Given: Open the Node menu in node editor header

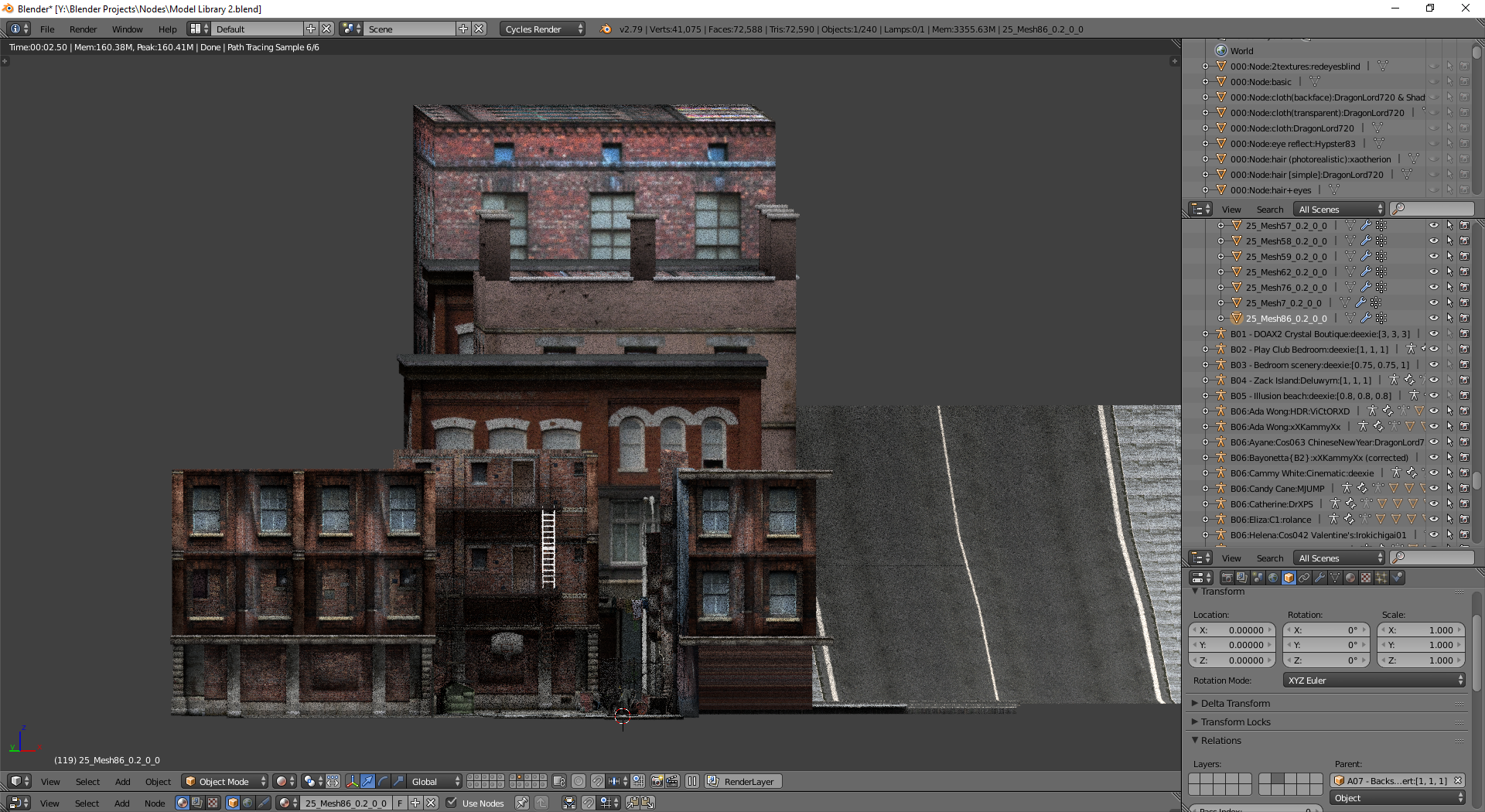Looking at the screenshot, I should coord(155,803).
